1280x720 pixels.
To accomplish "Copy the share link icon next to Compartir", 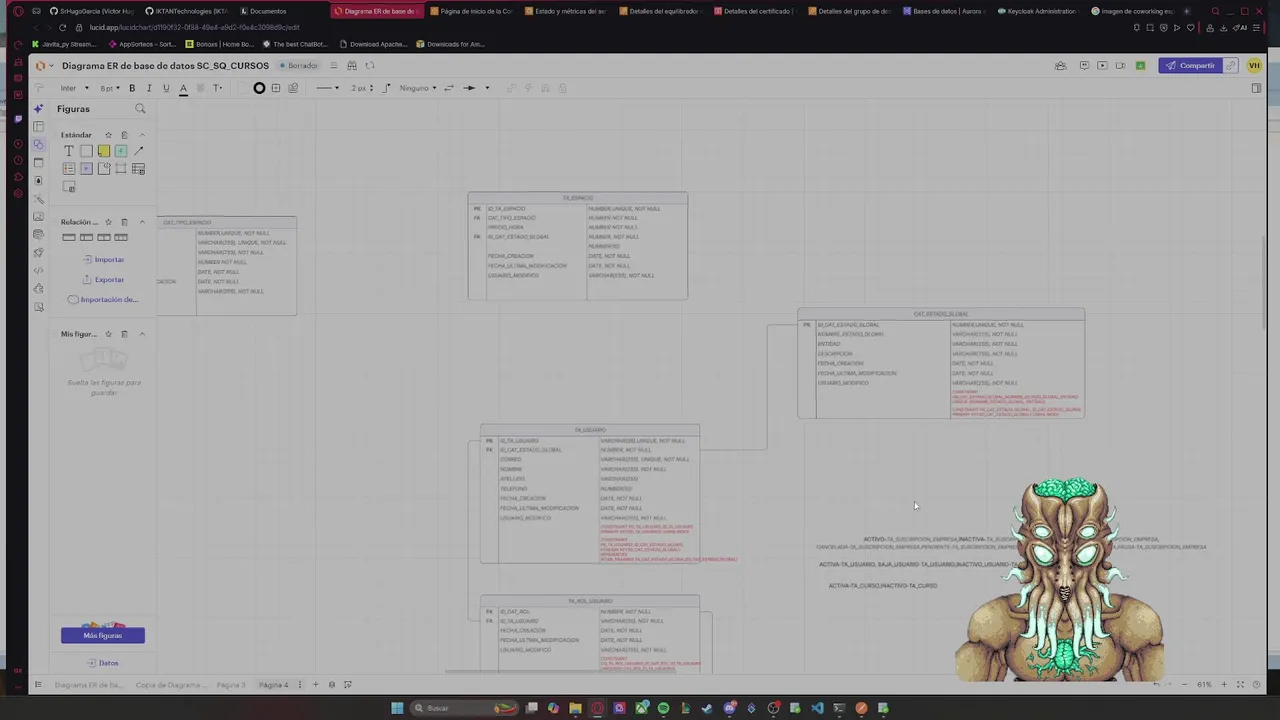I will (1231, 66).
